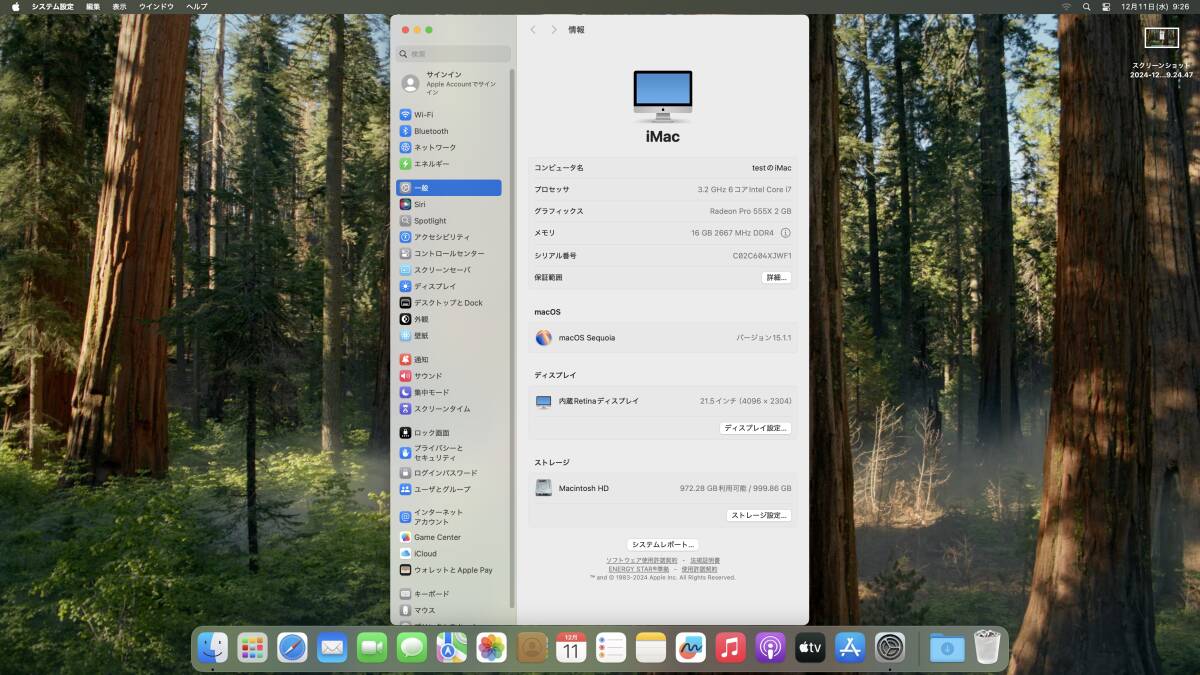Viewport: 1200px width, 675px height.
Task: Open コントロールセンター settings
Action: 448,254
